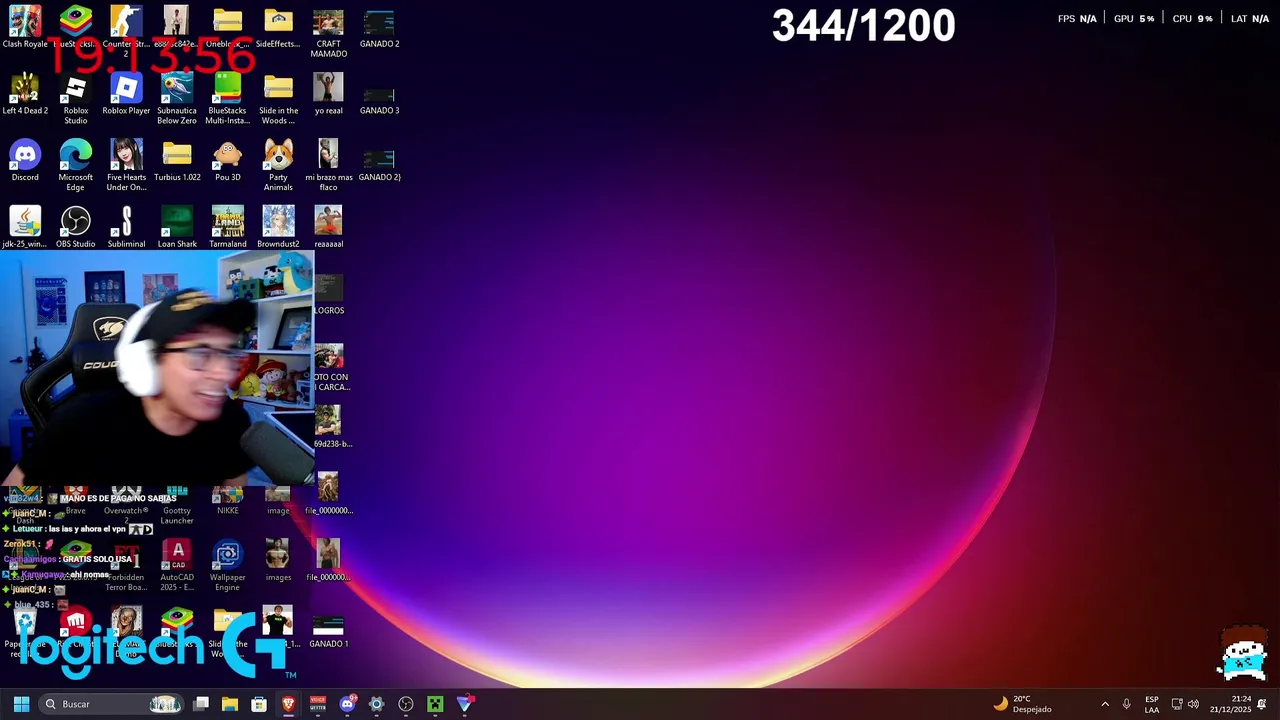The width and height of the screenshot is (1280, 720).
Task: Click the microphone icon in the system tray
Action: [1126, 704]
